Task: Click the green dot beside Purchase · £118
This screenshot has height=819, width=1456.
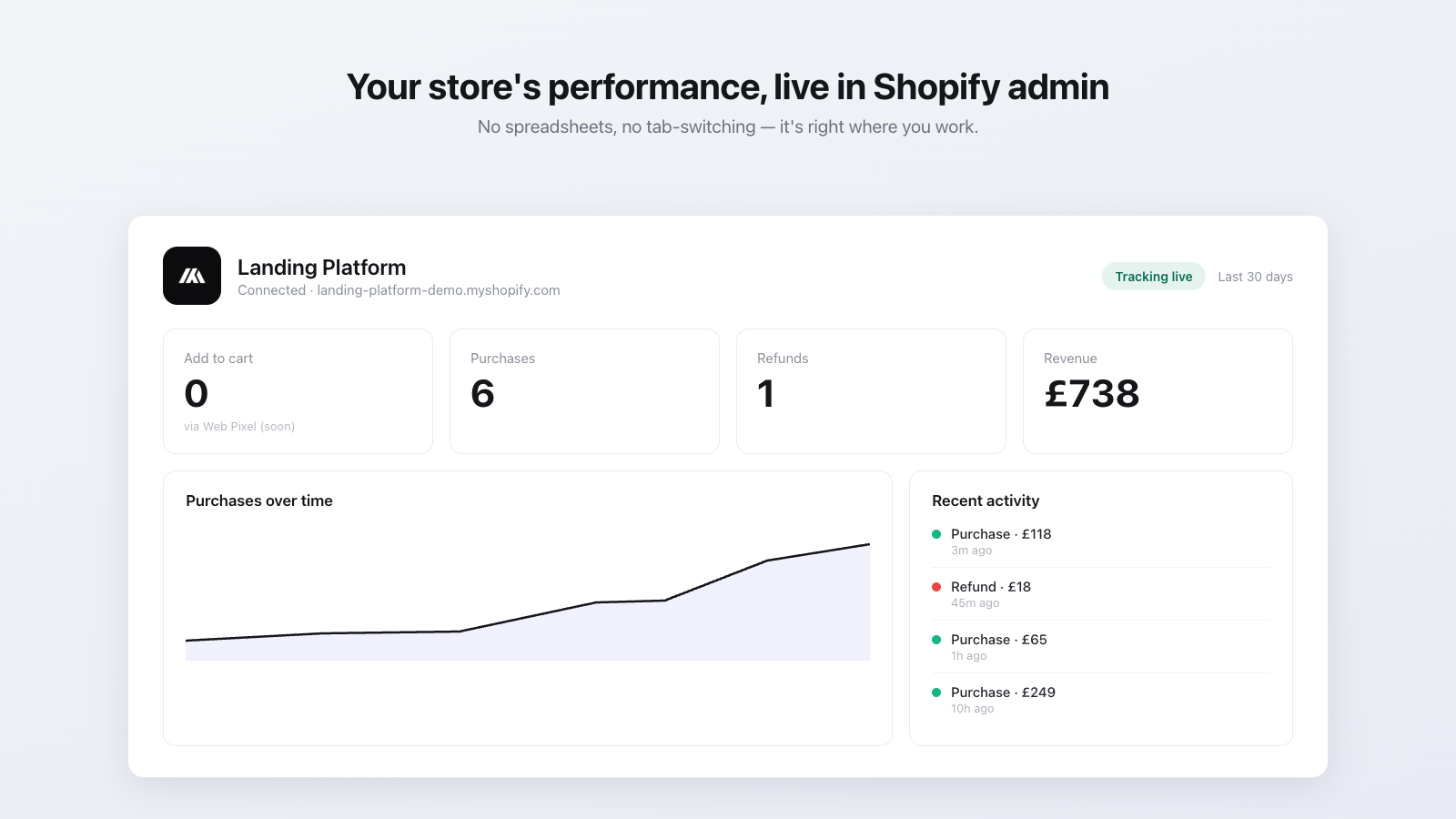Action: 936,534
